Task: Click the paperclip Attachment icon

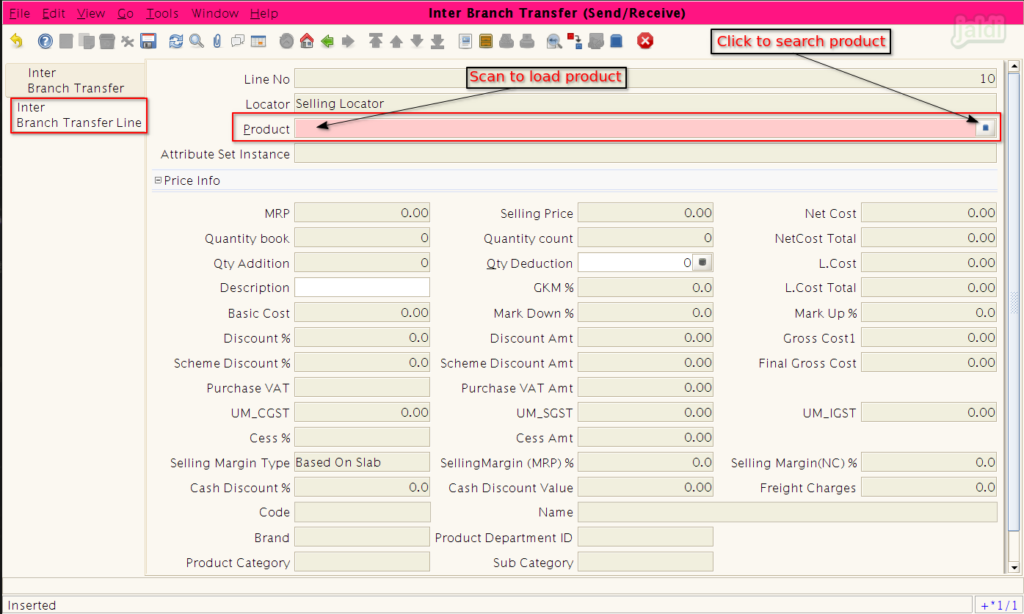Action: coord(217,41)
